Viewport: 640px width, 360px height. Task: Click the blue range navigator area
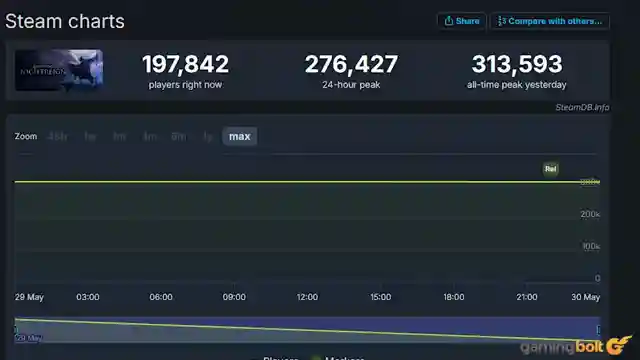point(307,329)
